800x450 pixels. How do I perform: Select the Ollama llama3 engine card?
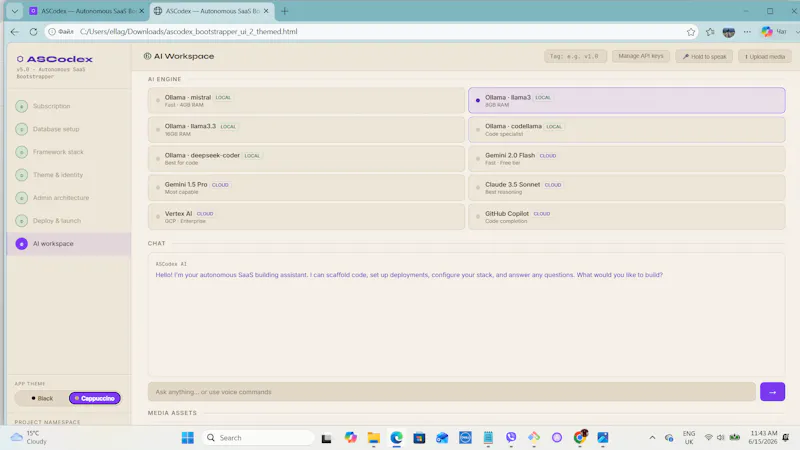[x=627, y=101]
